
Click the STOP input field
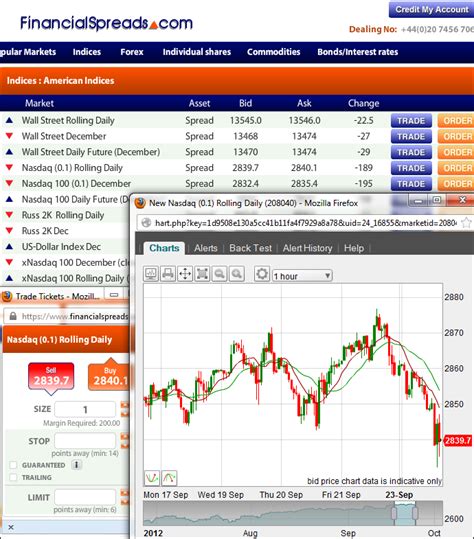pyautogui.click(x=85, y=441)
